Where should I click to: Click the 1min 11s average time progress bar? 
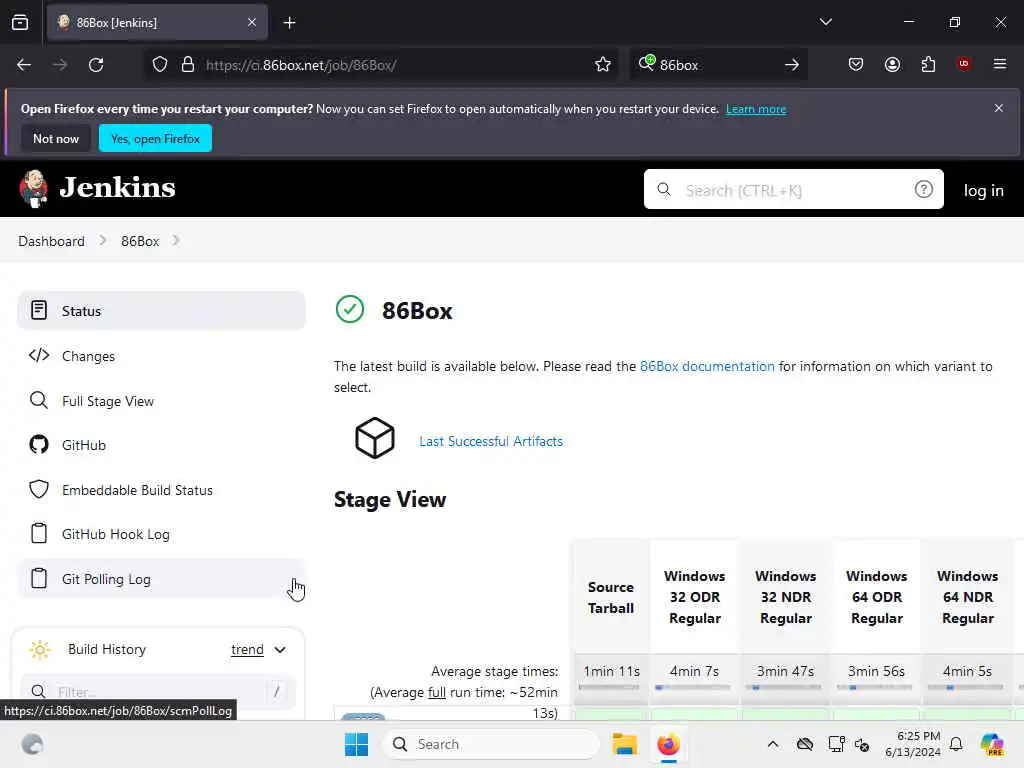609,688
